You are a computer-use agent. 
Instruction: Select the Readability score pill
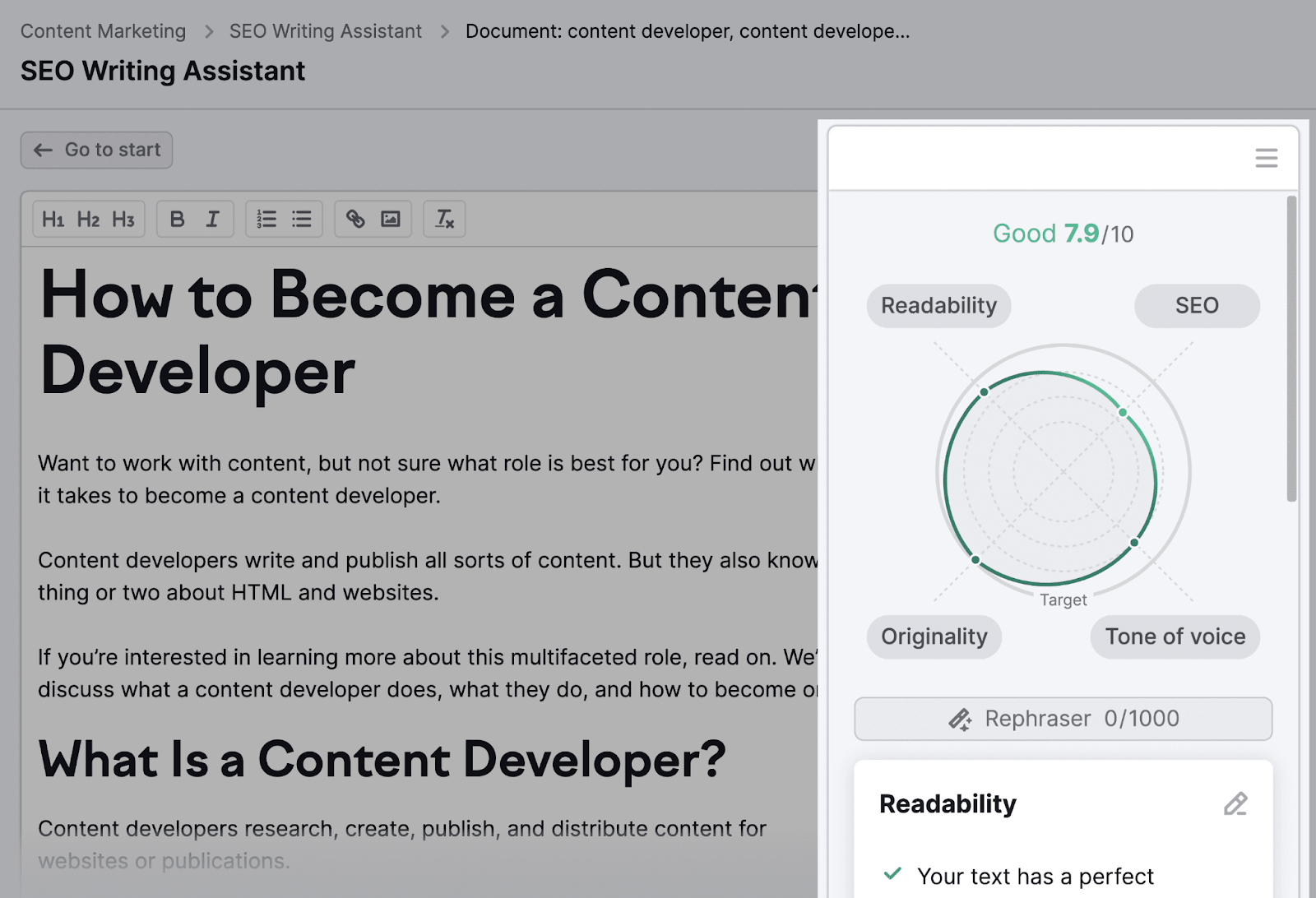click(938, 306)
